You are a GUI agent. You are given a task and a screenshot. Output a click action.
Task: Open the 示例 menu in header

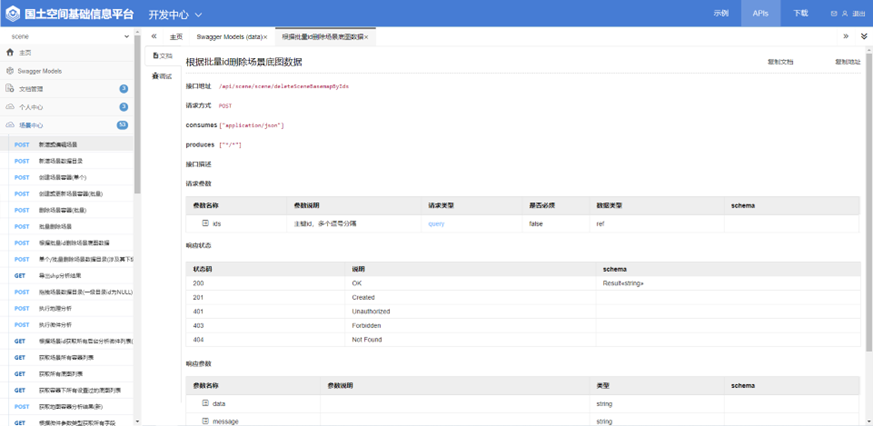click(721, 14)
